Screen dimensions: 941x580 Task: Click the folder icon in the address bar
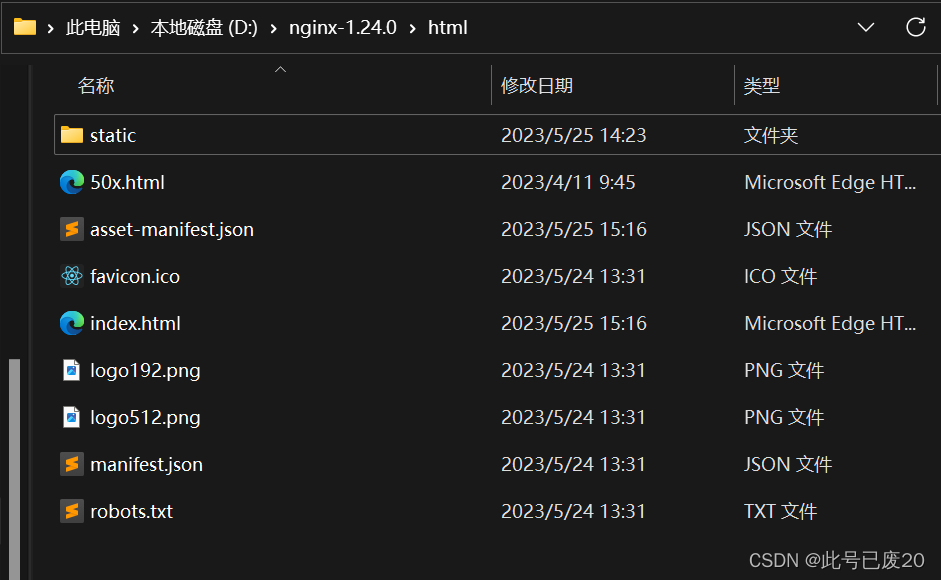(24, 27)
